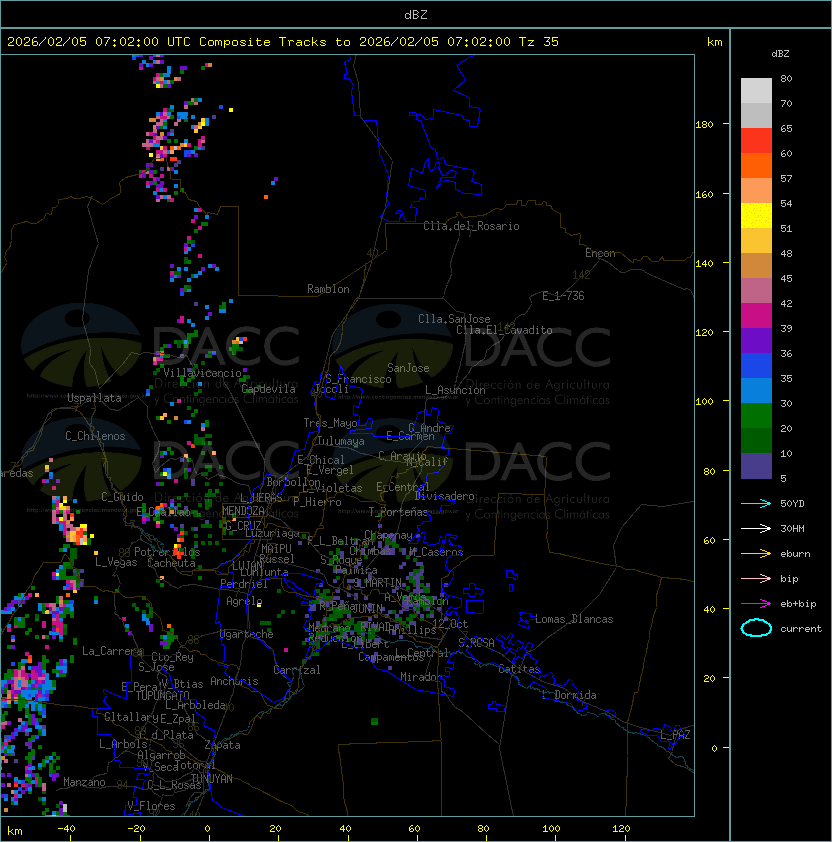Click the Catitas label
The image size is (832, 842).
519,669
